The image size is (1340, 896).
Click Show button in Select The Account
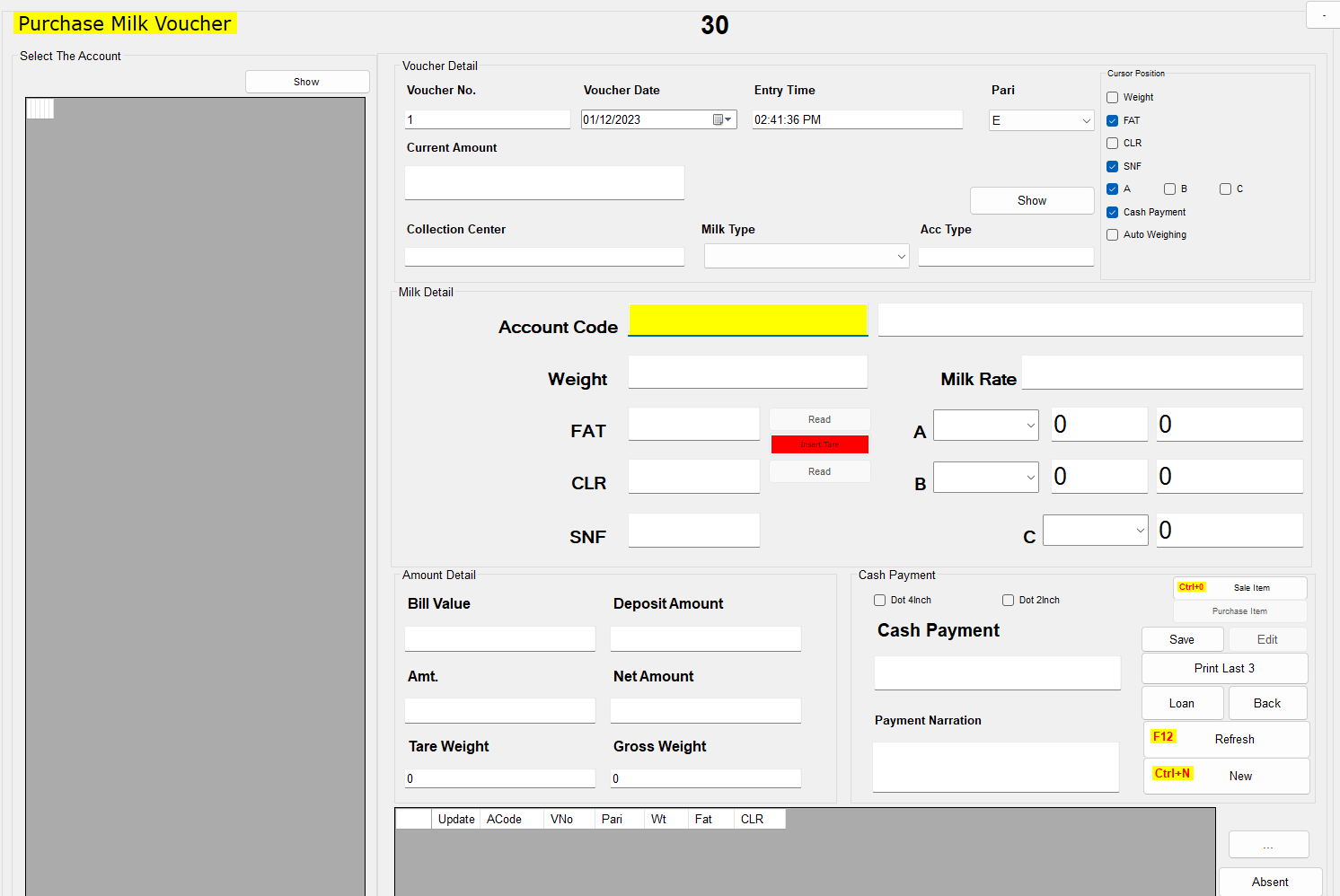click(307, 82)
